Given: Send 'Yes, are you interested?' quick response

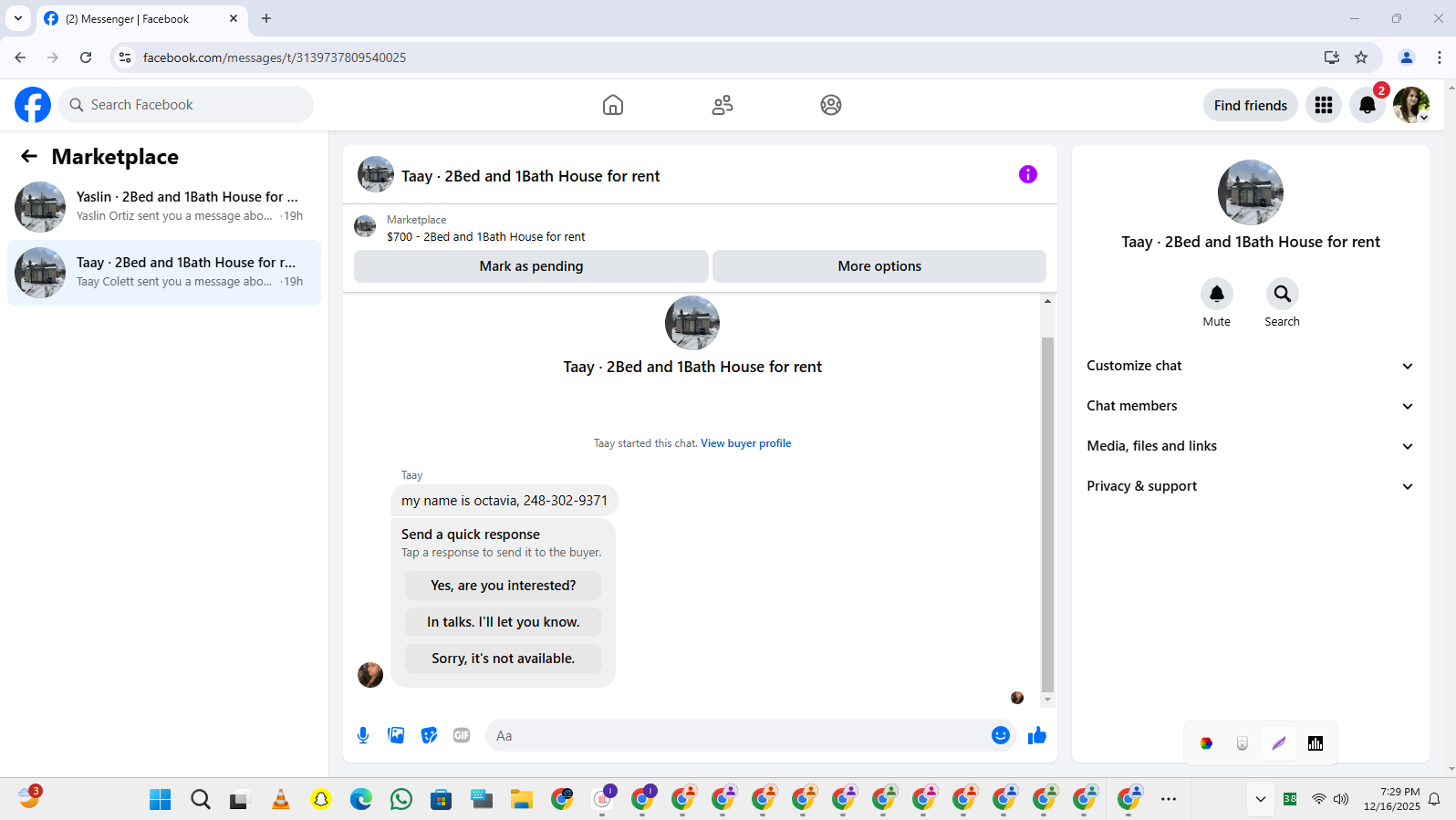Looking at the screenshot, I should click(504, 586).
